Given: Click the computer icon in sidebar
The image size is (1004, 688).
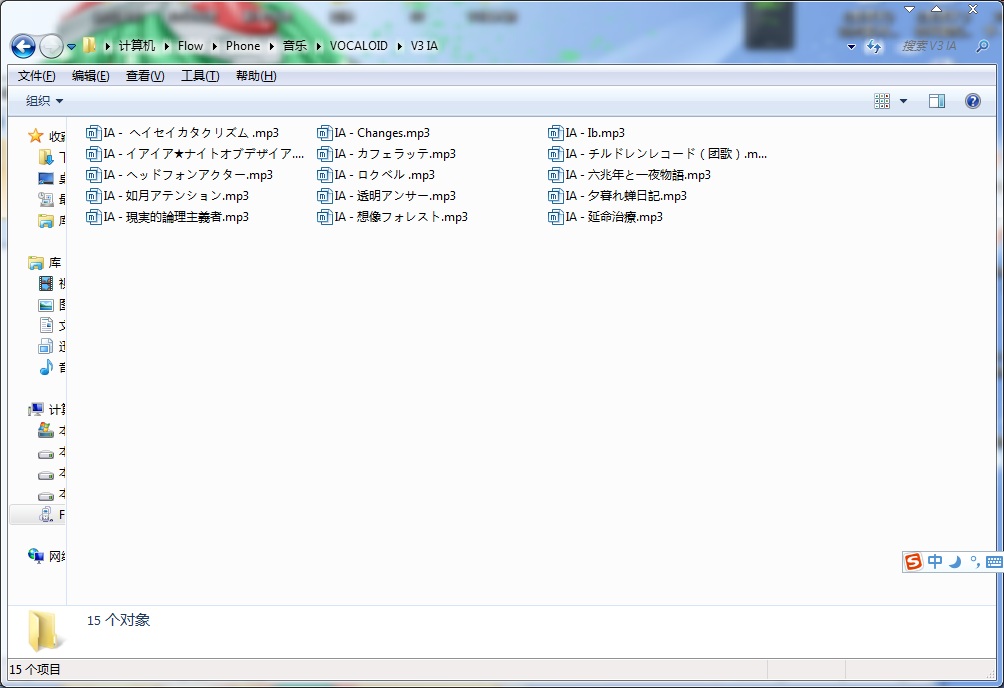Looking at the screenshot, I should click(x=36, y=409).
